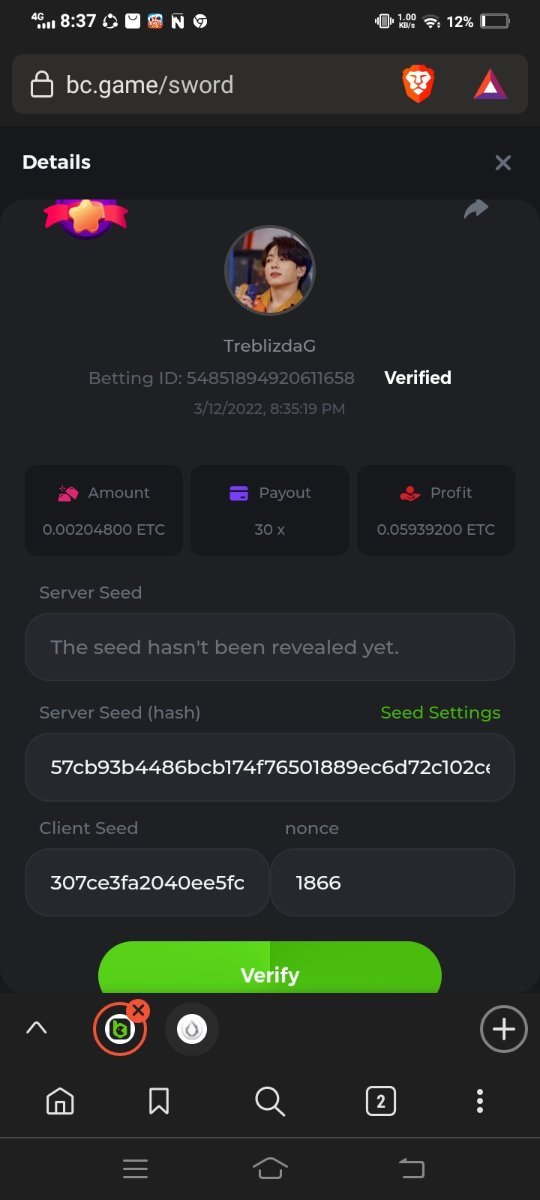Close the active BC.Game tab
Screen dimensions: 540x1200
coord(139,1010)
